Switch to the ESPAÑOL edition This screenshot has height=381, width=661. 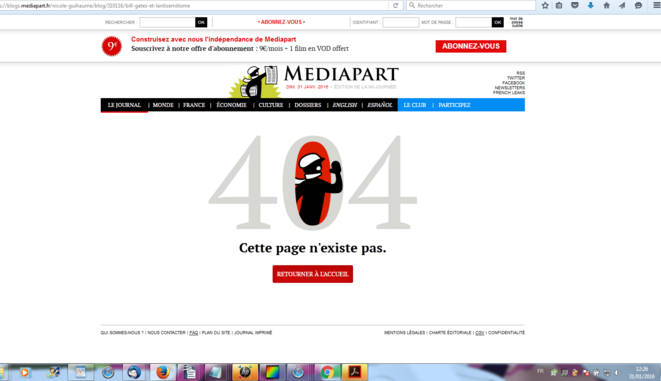[x=379, y=105]
